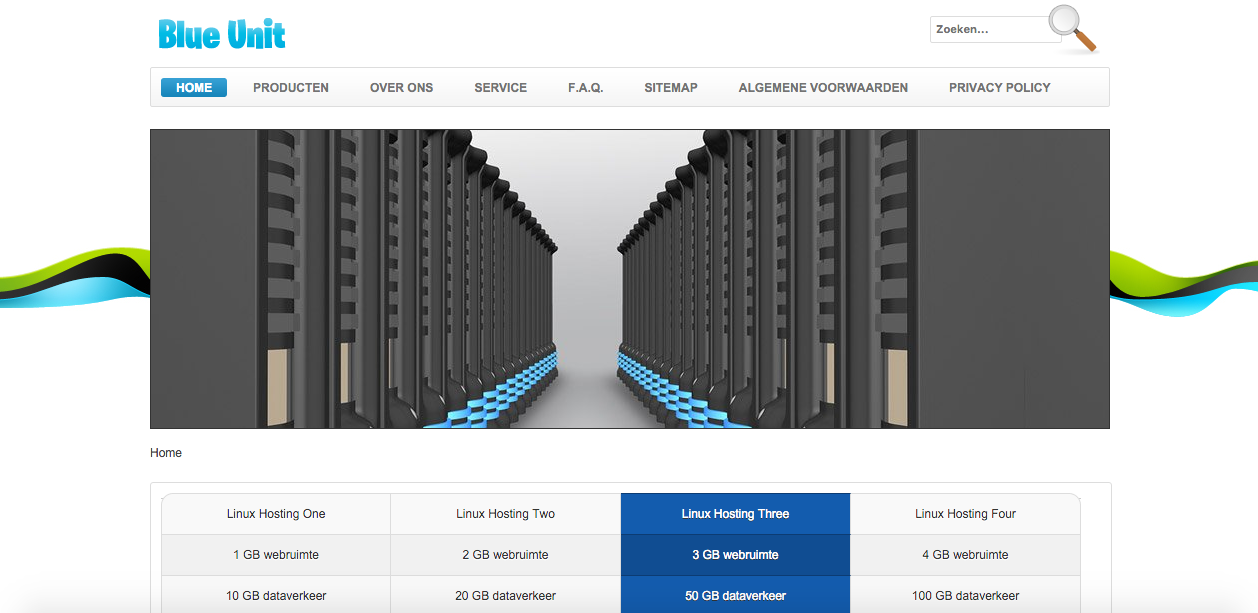This screenshot has height=613, width=1258.
Task: Click the 50 GB dataverkeer cell
Action: (x=735, y=596)
